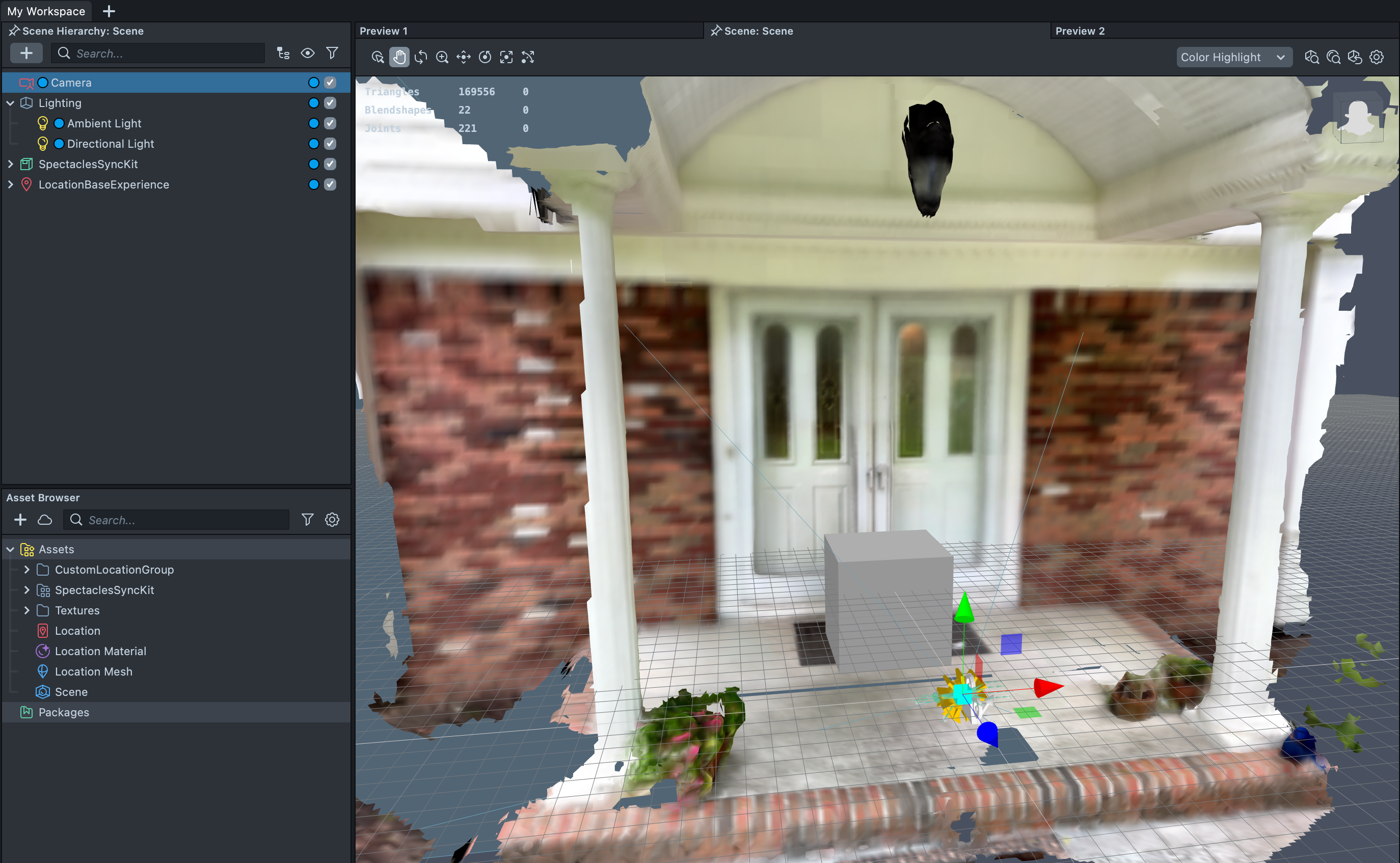The image size is (1400, 863).
Task: Click the Asset Browser cloud icon
Action: point(44,520)
